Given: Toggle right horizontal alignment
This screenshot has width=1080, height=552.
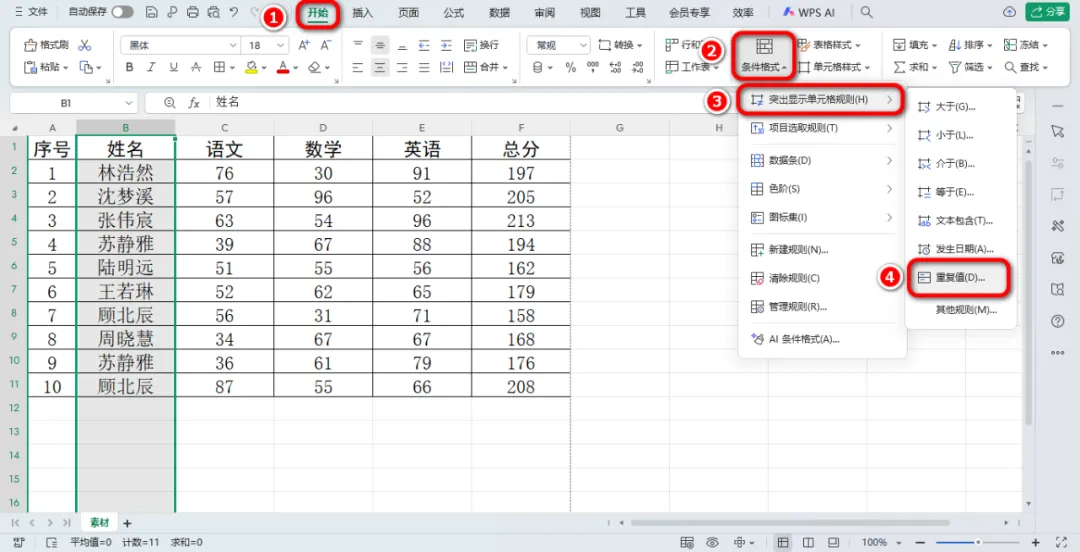Looking at the screenshot, I should pos(402,68).
